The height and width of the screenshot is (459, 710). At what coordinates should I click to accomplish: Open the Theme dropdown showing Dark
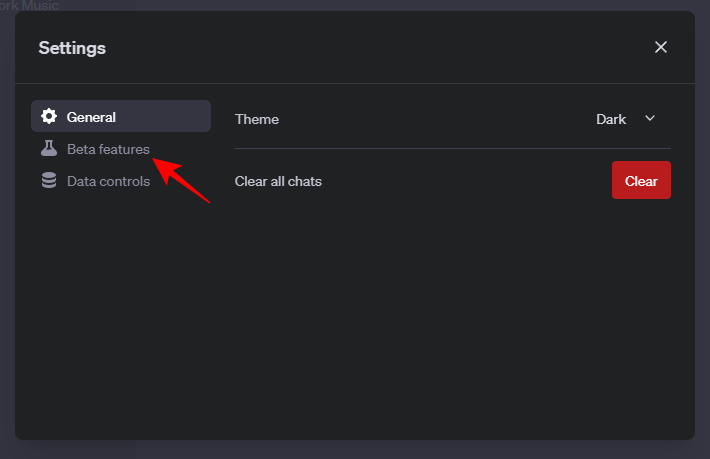coord(625,119)
